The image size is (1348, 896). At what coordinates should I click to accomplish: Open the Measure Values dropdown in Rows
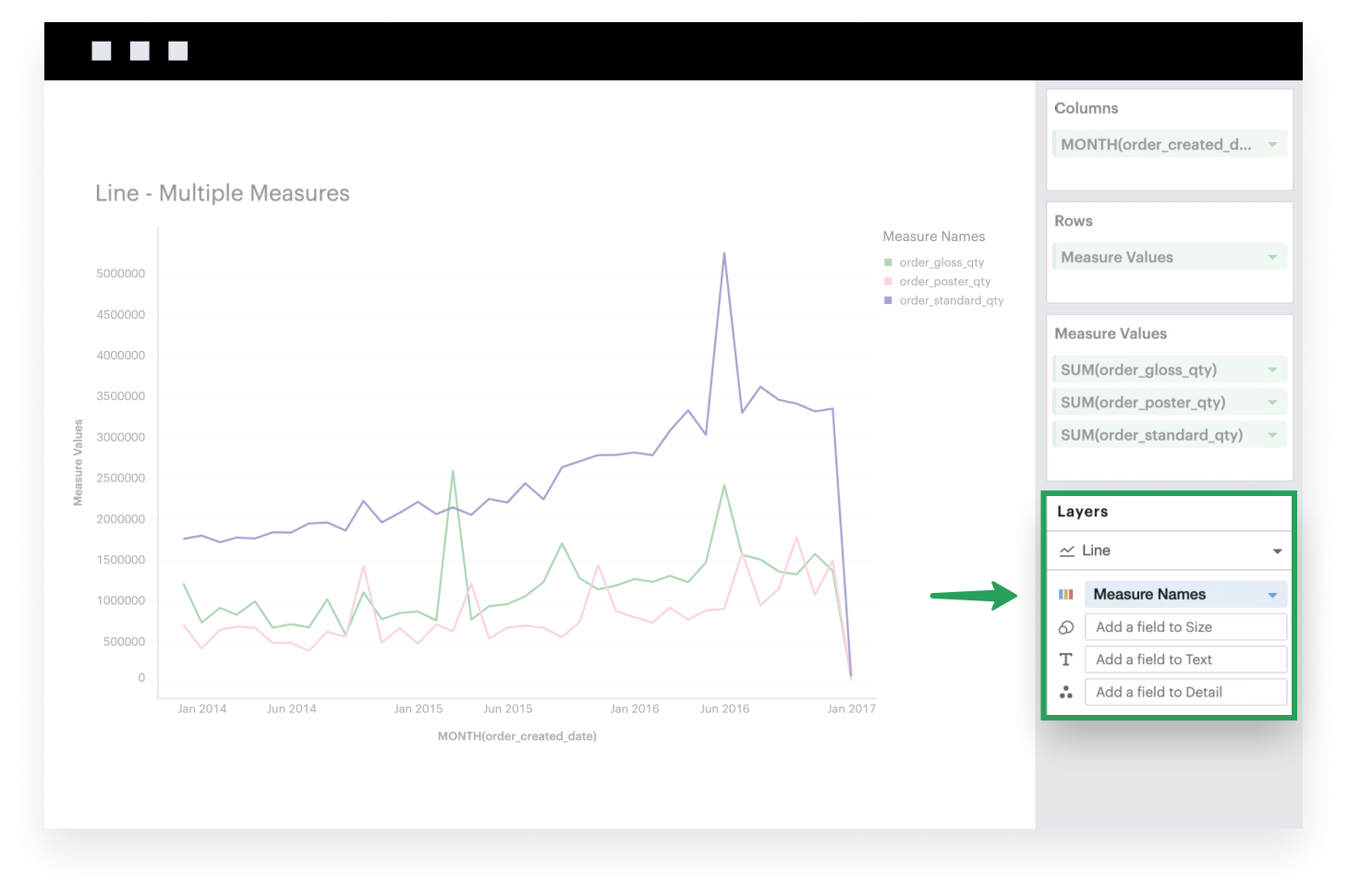coord(1272,256)
